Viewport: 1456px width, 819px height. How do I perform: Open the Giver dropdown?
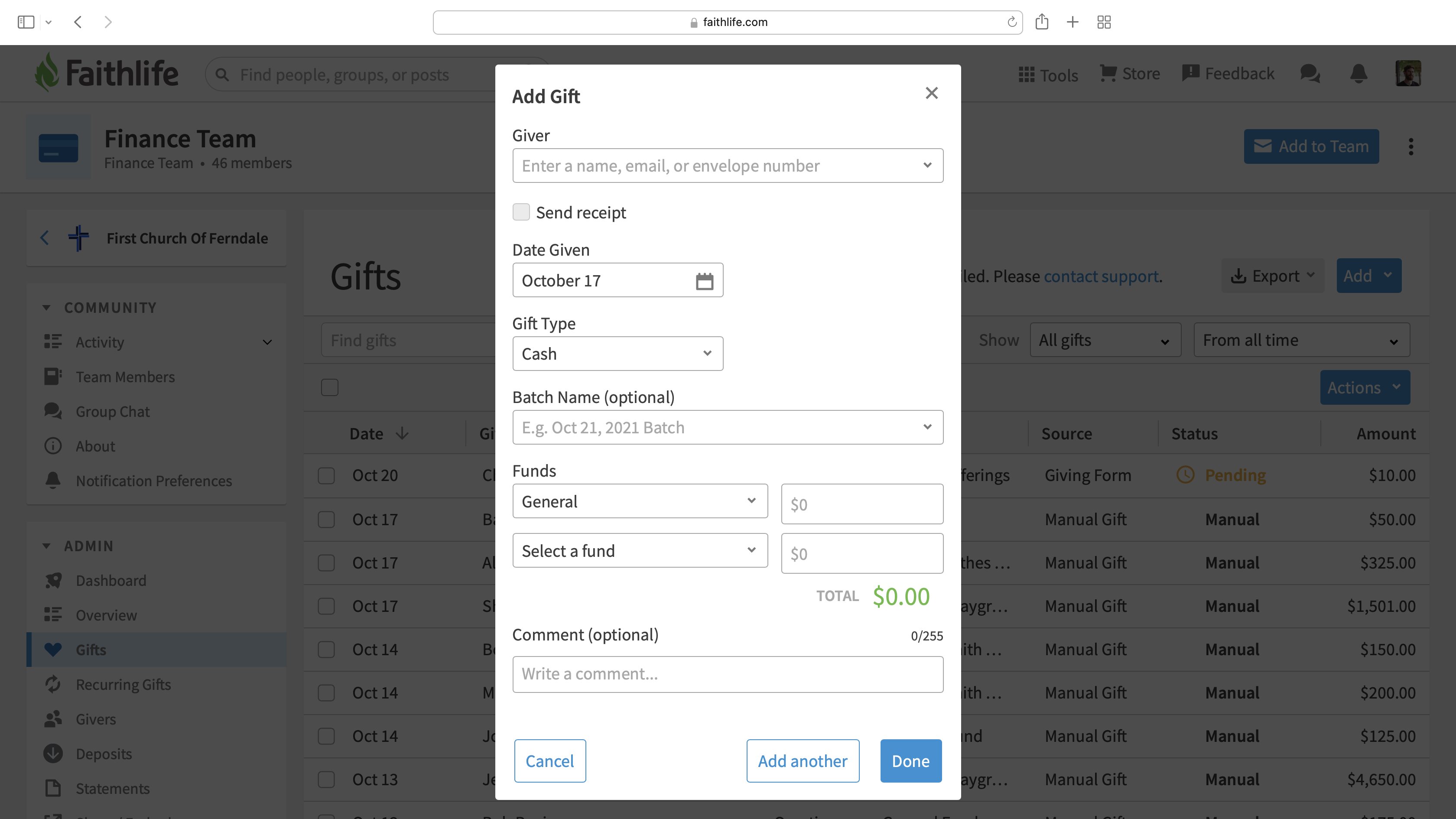[728, 166]
